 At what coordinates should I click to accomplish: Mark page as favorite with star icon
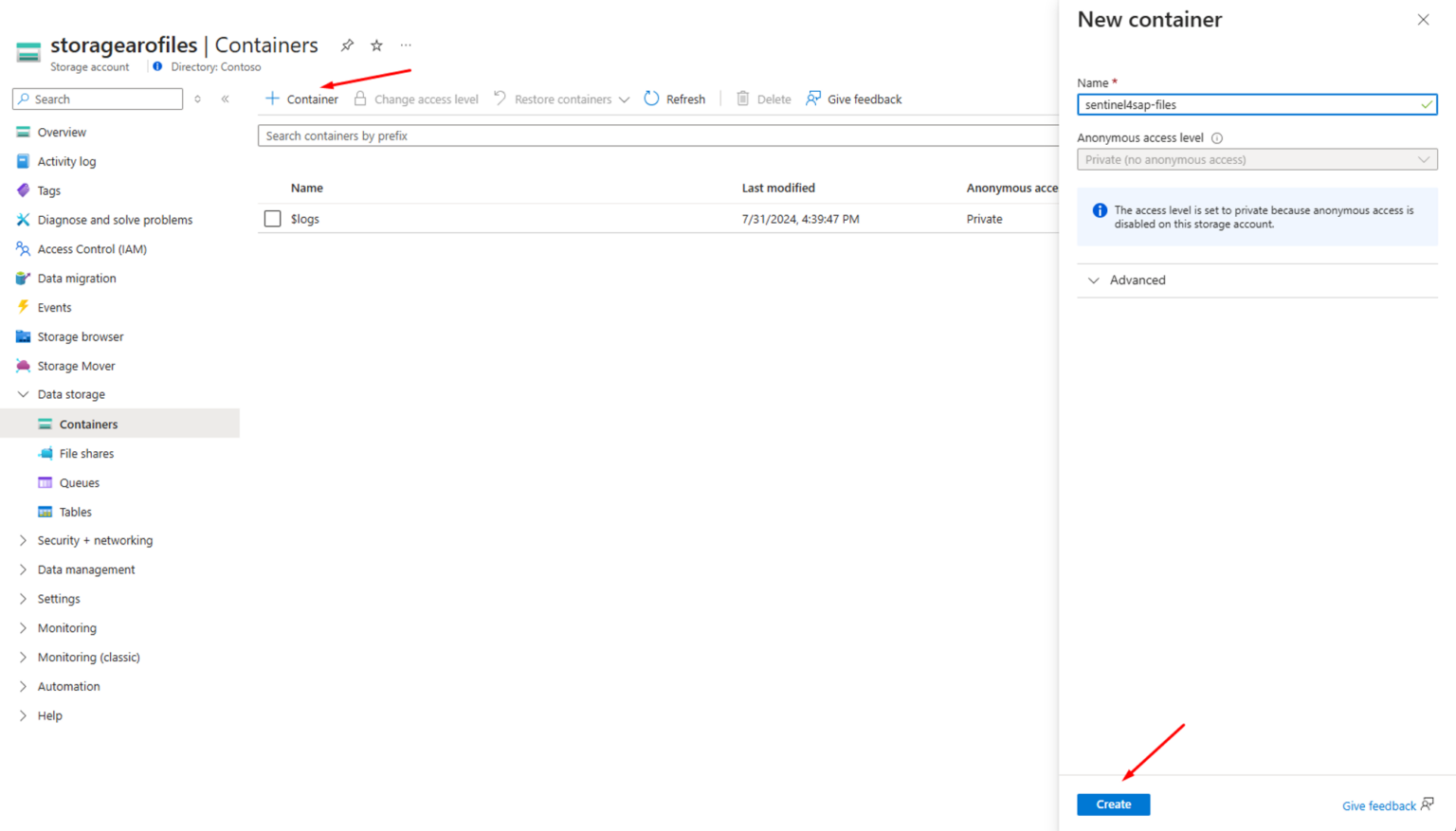376,45
